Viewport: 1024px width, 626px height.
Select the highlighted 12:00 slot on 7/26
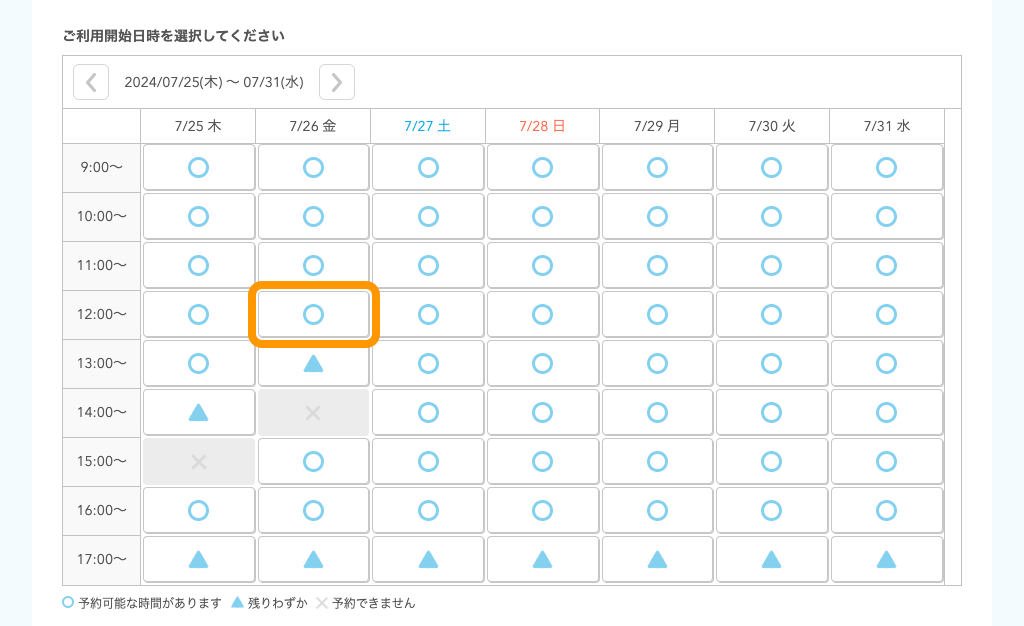click(x=313, y=314)
